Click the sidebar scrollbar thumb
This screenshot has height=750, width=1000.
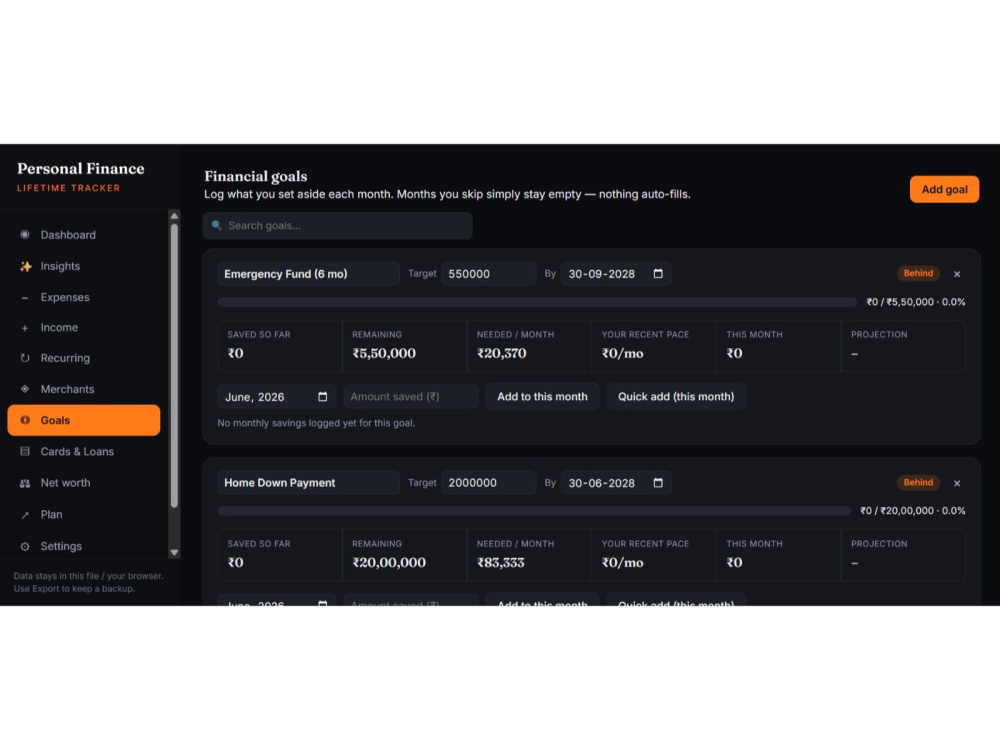pyautogui.click(x=174, y=365)
